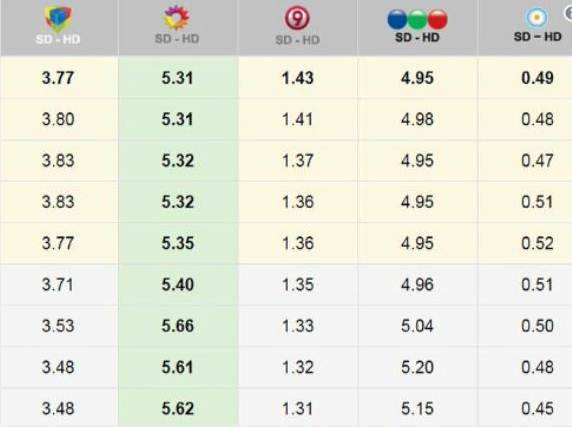Click SD - HD label under America logo
This screenshot has height=427, width=572.
58,39
